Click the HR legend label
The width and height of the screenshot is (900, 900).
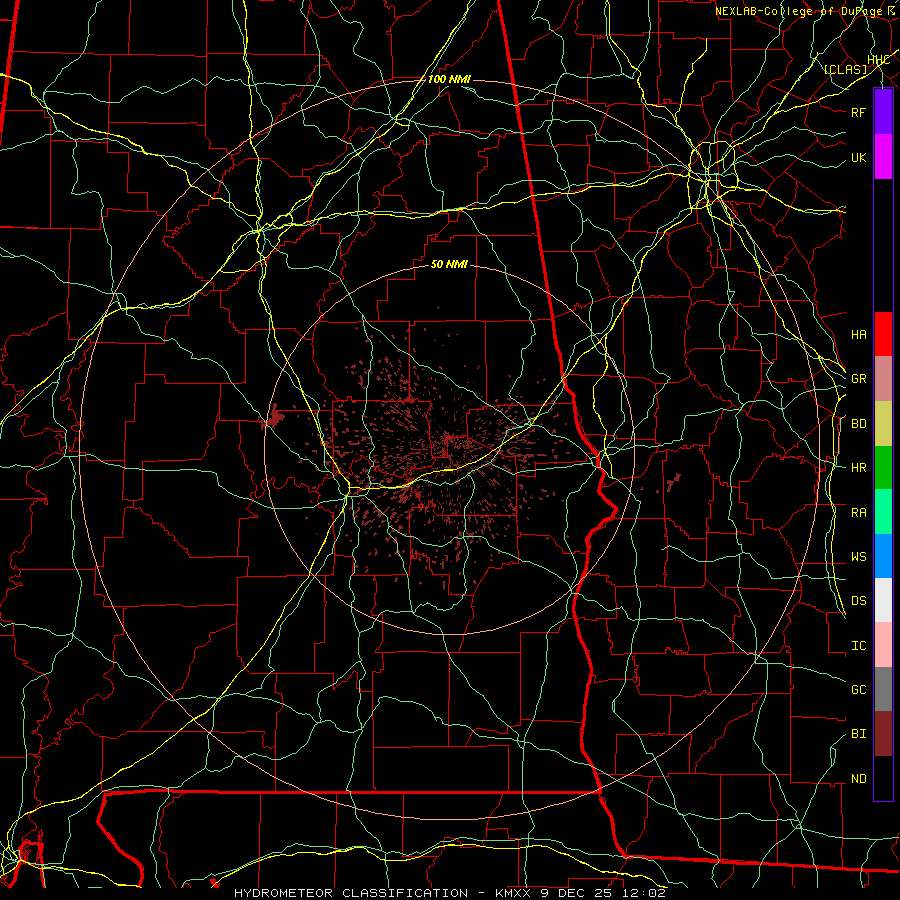pyautogui.click(x=859, y=468)
